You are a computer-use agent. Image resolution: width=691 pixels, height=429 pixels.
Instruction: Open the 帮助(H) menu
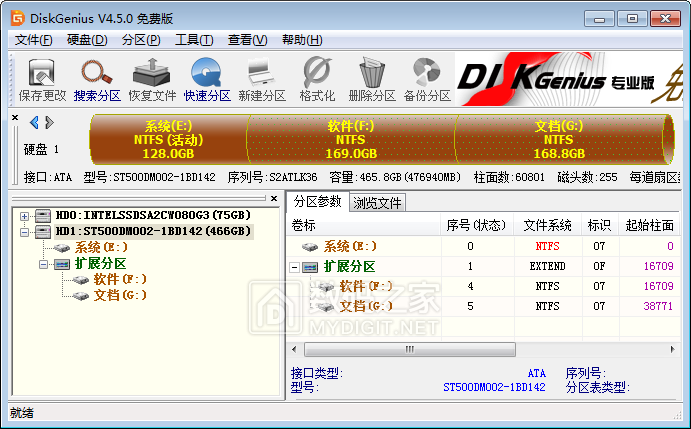tap(302, 40)
